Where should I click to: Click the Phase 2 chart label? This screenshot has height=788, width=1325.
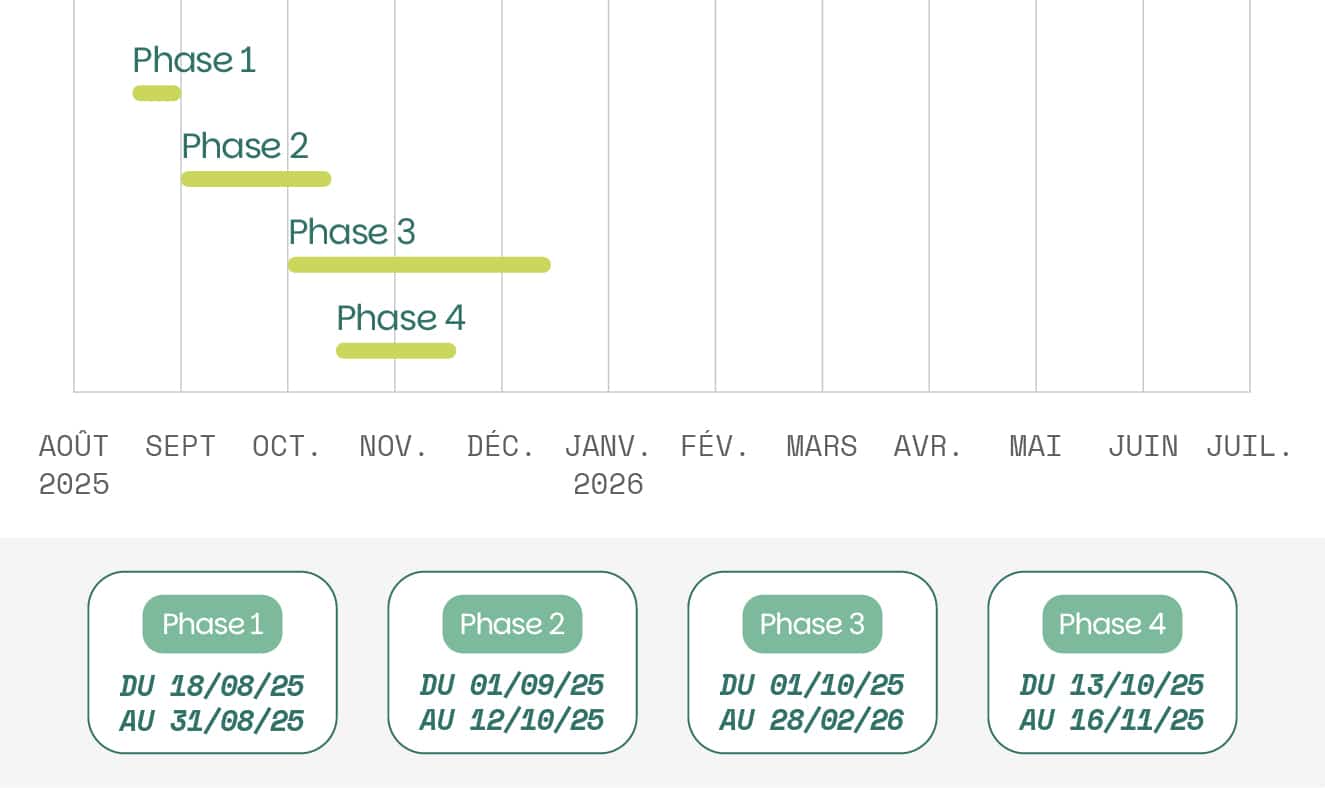pos(245,146)
